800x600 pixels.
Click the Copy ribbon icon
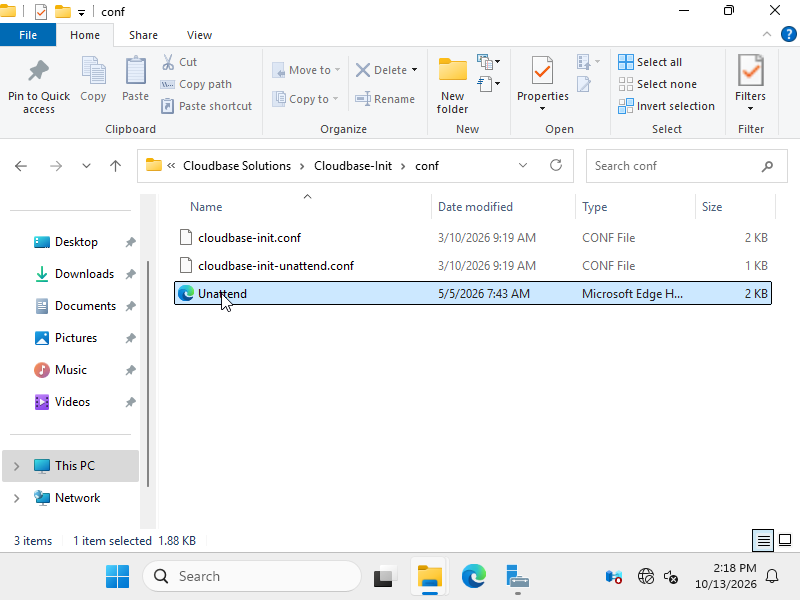click(x=93, y=70)
